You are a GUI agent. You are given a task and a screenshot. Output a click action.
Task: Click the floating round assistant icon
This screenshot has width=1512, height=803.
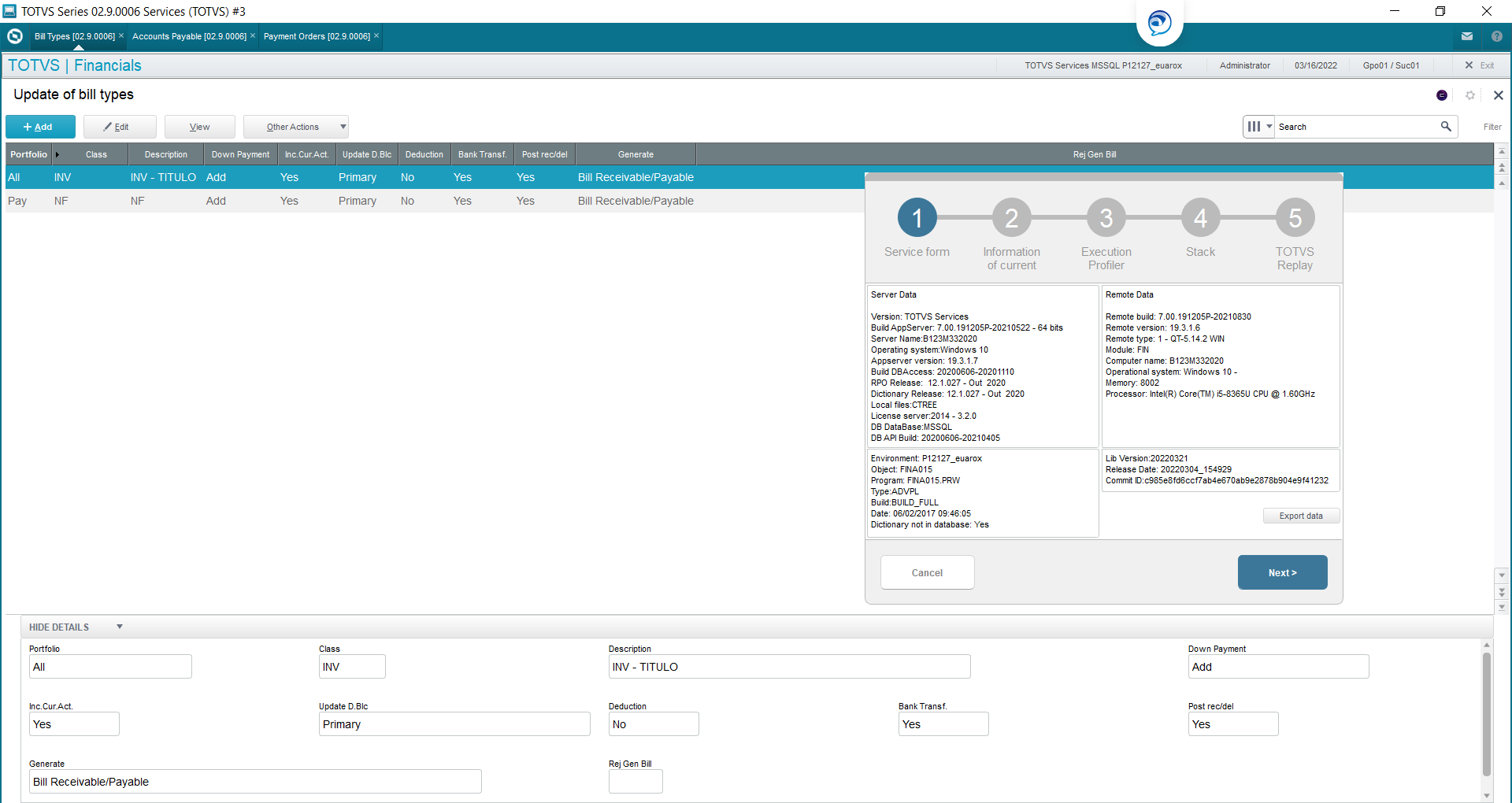coord(1159,22)
